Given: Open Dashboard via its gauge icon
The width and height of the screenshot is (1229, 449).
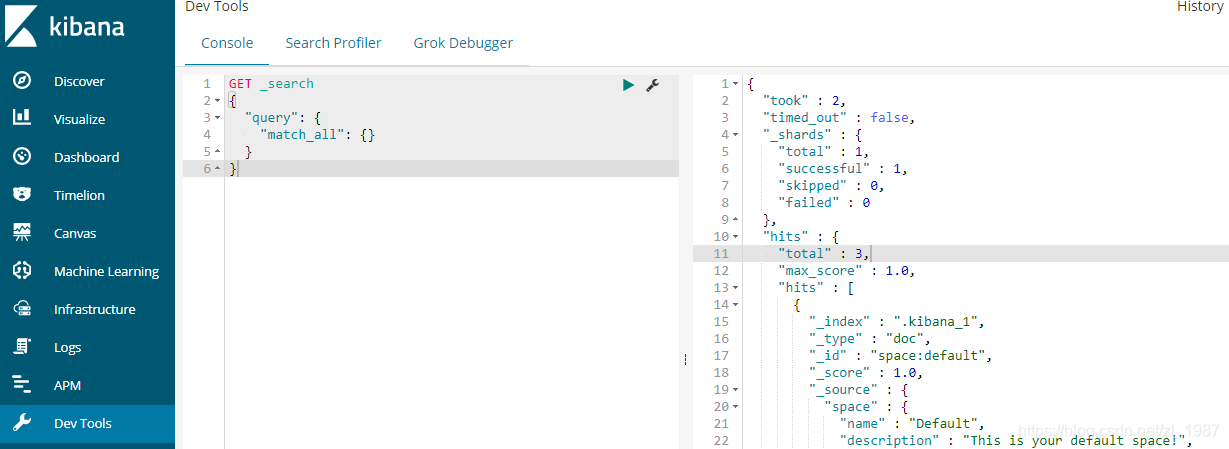Looking at the screenshot, I should 22,157.
